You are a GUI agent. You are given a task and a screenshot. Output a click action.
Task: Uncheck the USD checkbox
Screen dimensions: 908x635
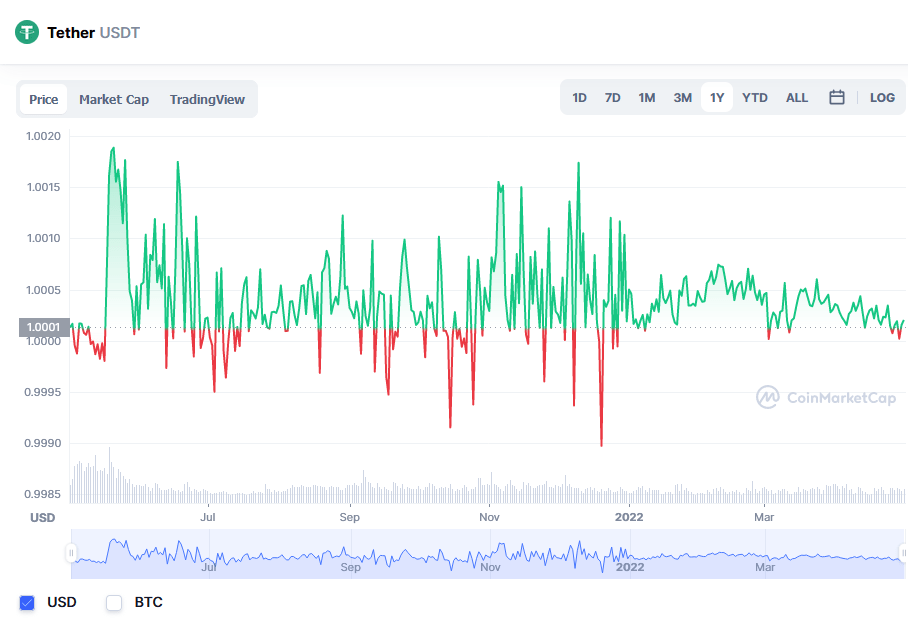coord(27,603)
